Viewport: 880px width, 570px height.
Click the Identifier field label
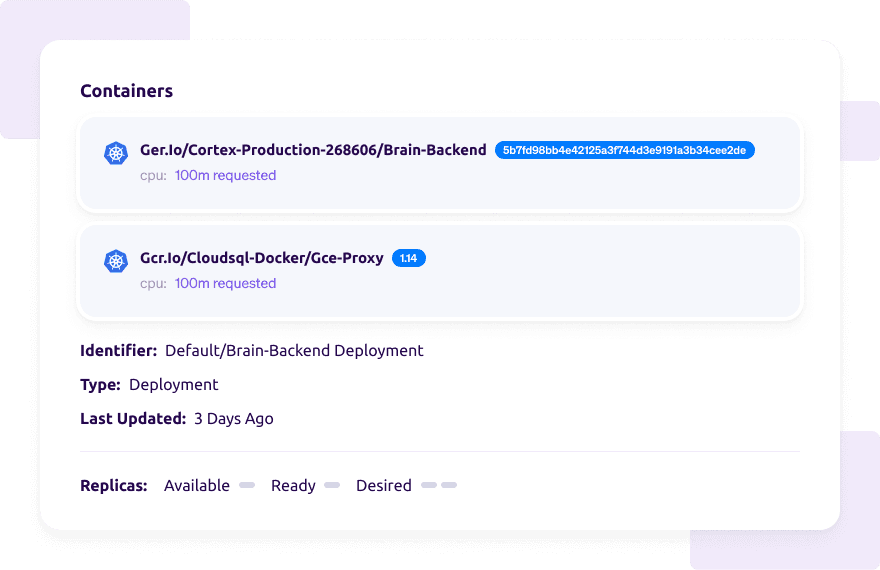(x=118, y=351)
